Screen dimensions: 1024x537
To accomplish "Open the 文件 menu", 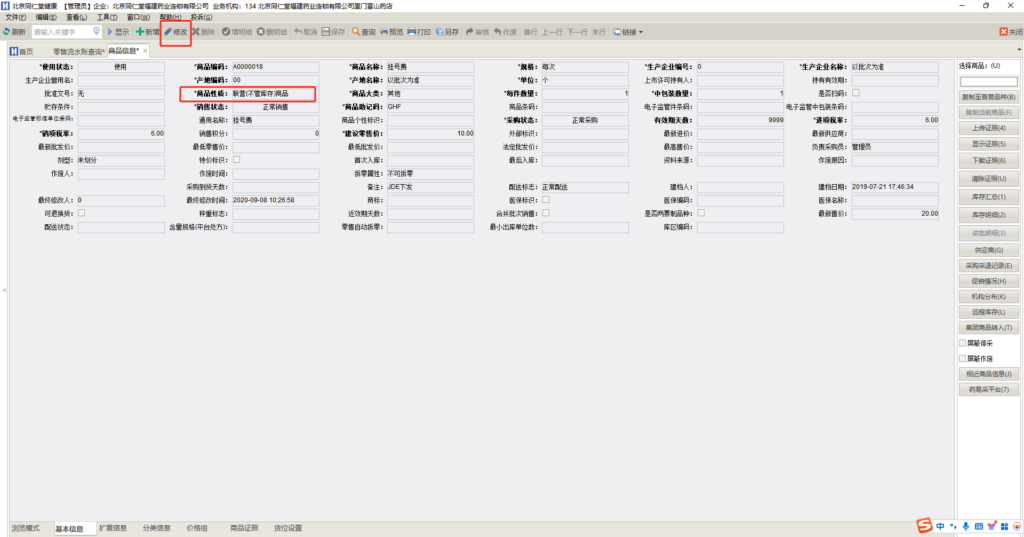I will pyautogui.click(x=16, y=17).
